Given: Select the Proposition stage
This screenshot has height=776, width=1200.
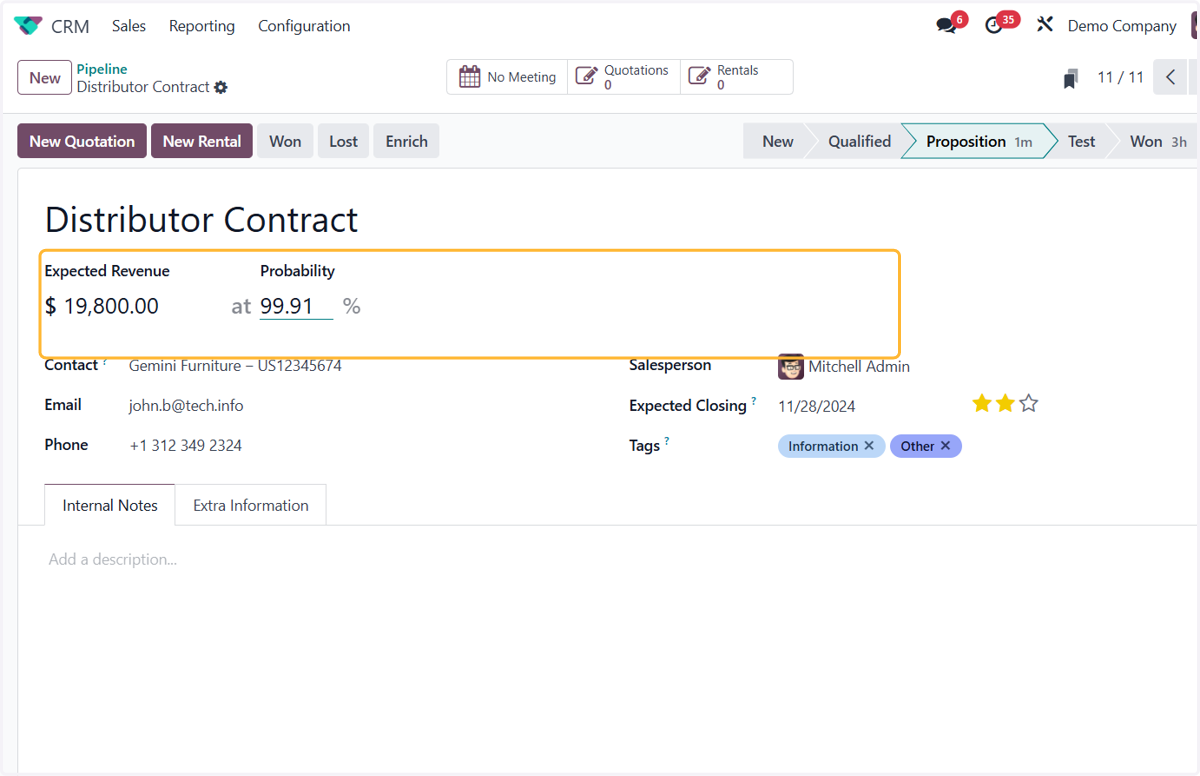Looking at the screenshot, I should pos(978,141).
